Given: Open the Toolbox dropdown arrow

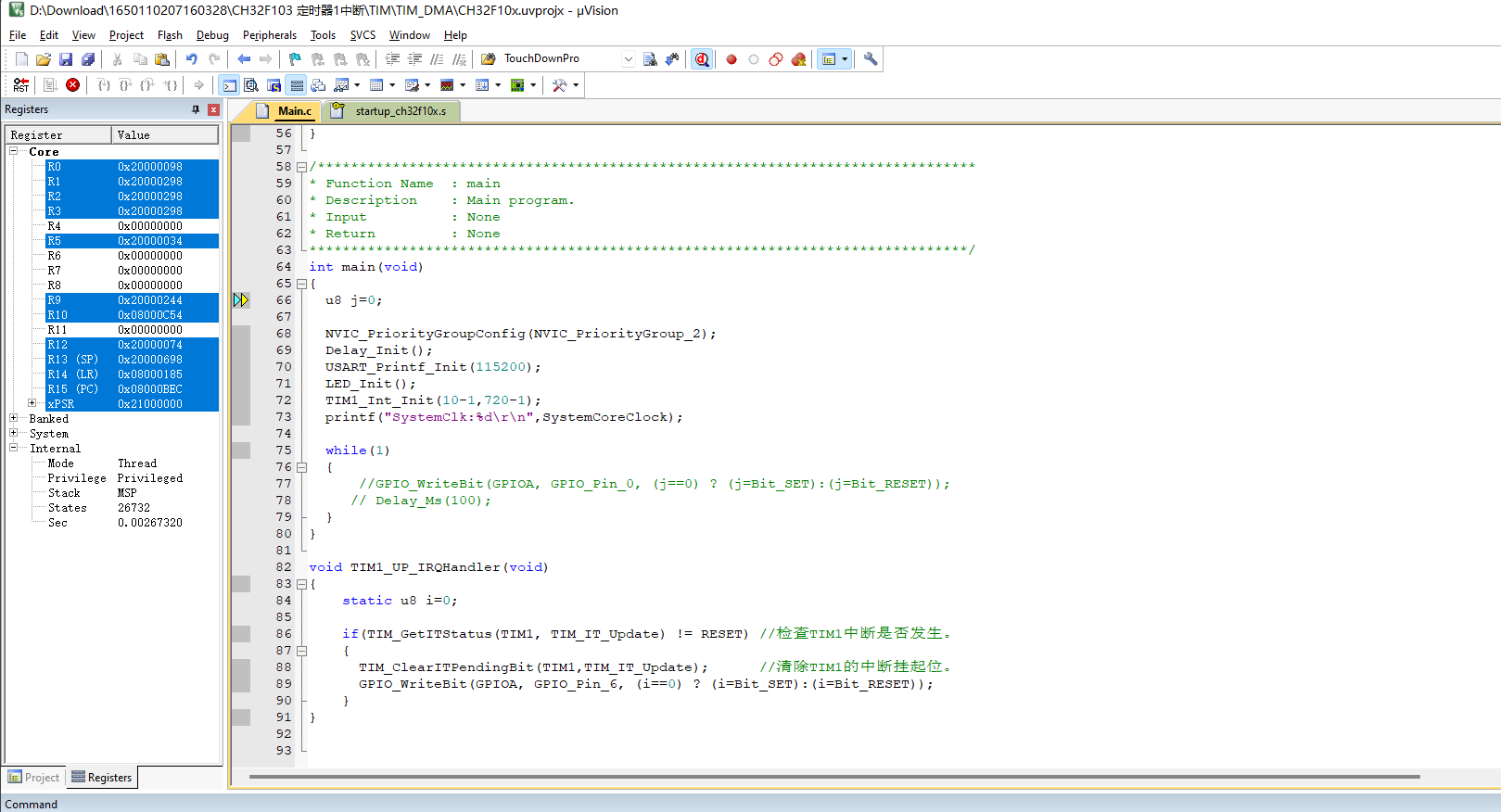Looking at the screenshot, I should click(x=576, y=85).
